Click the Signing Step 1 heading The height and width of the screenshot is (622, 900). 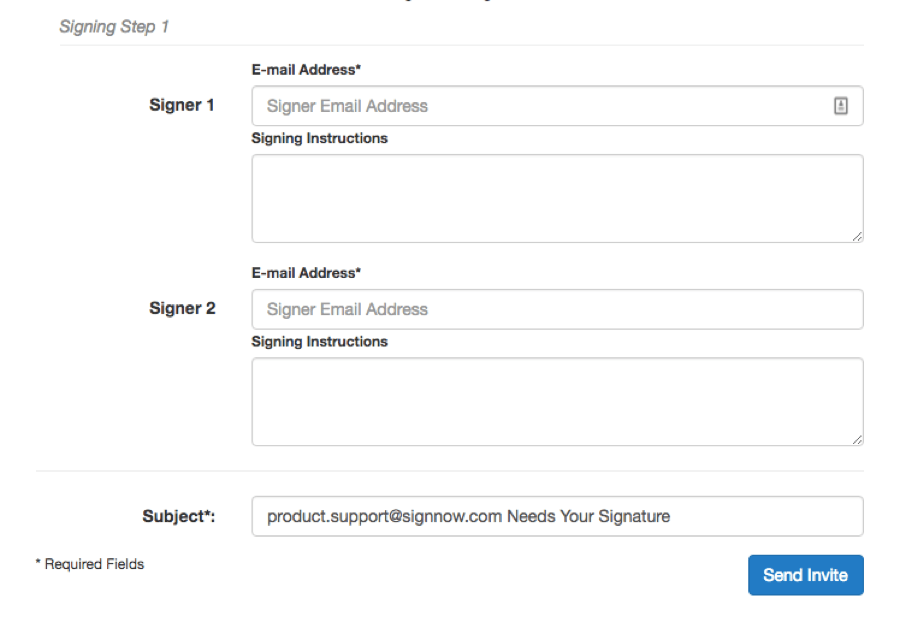(114, 27)
